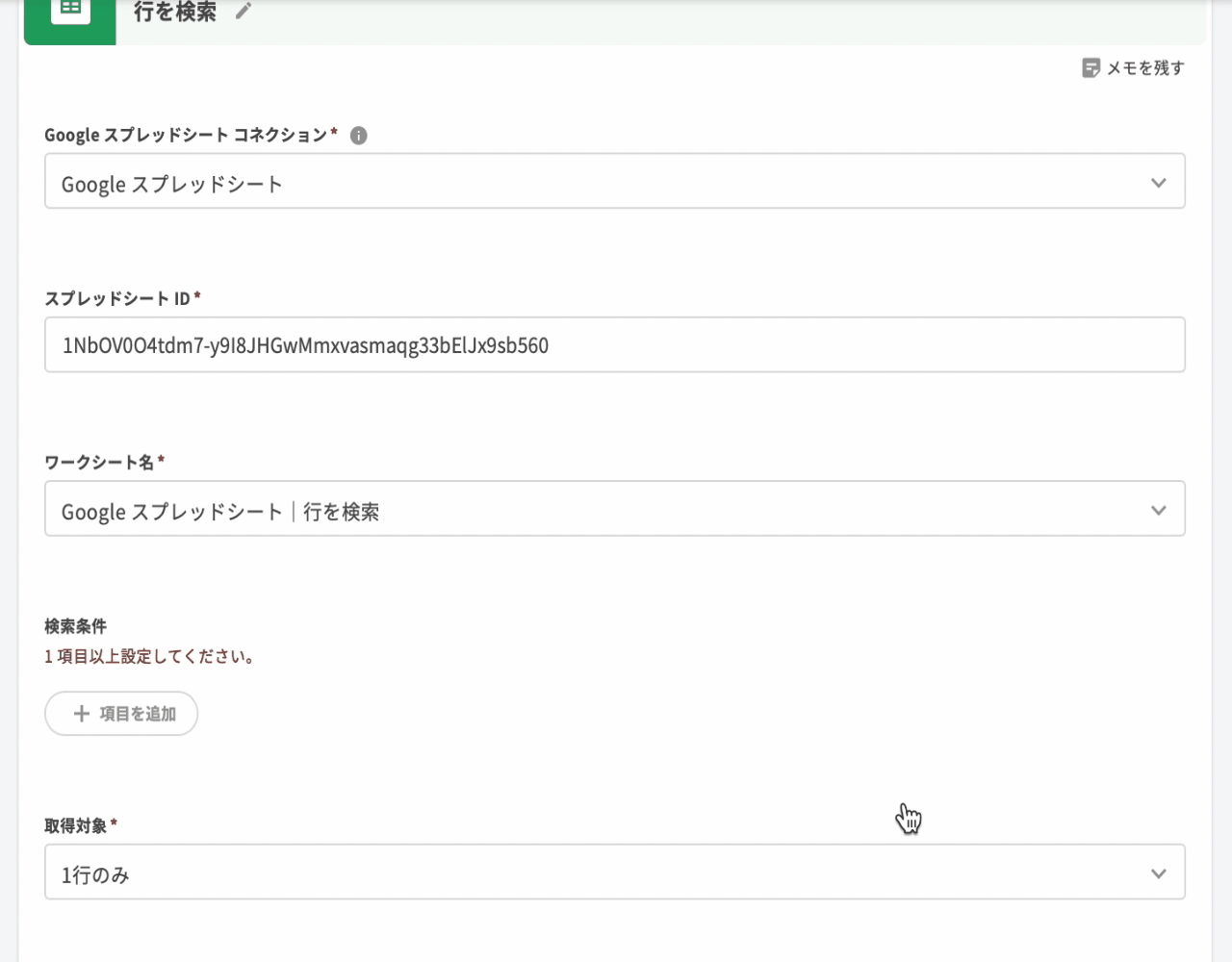Click the スプレッドシート ID input field

click(614, 345)
